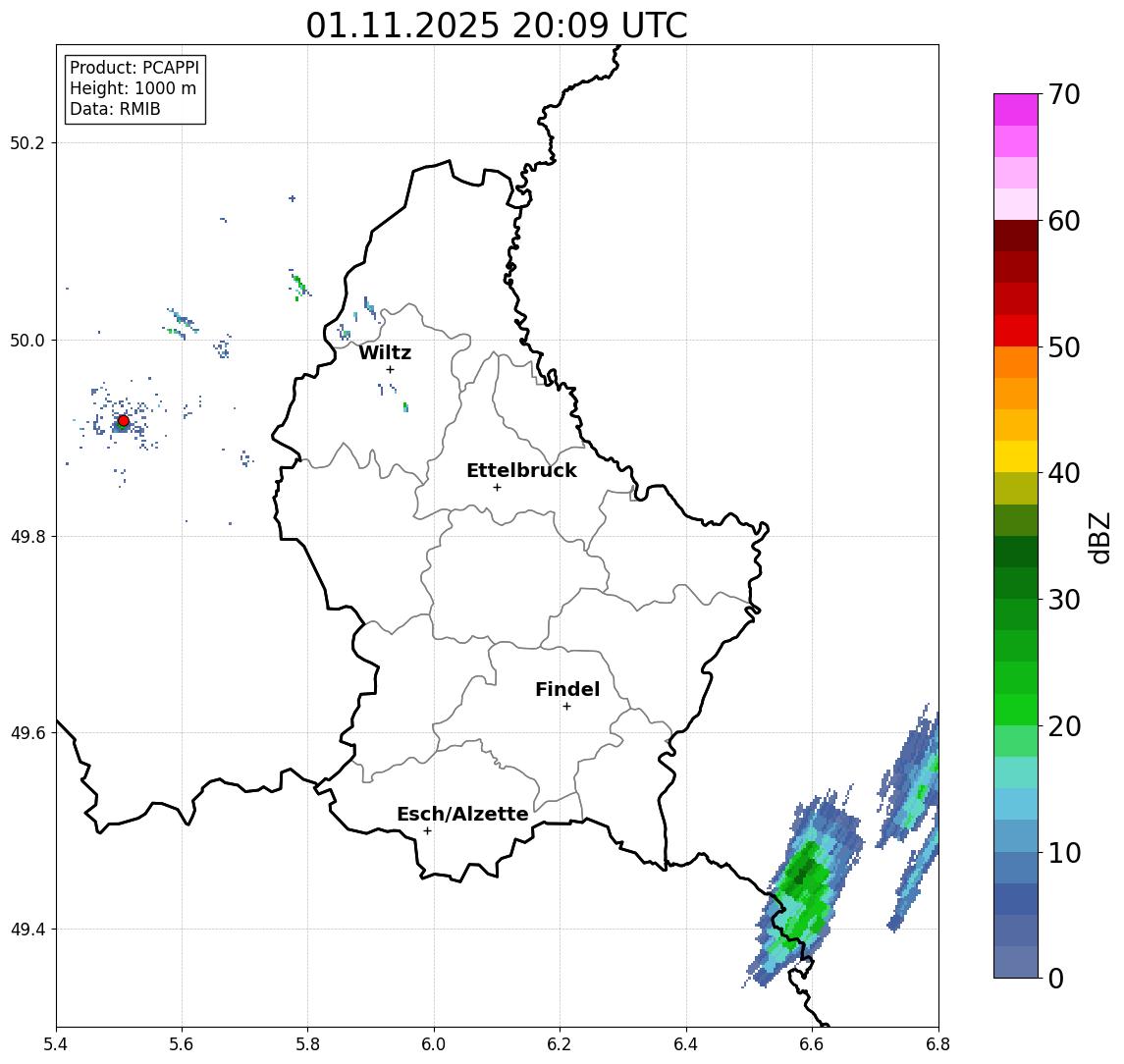1124x1064 pixels.
Task: Click the latitude label 50.0
Action: click(27, 340)
